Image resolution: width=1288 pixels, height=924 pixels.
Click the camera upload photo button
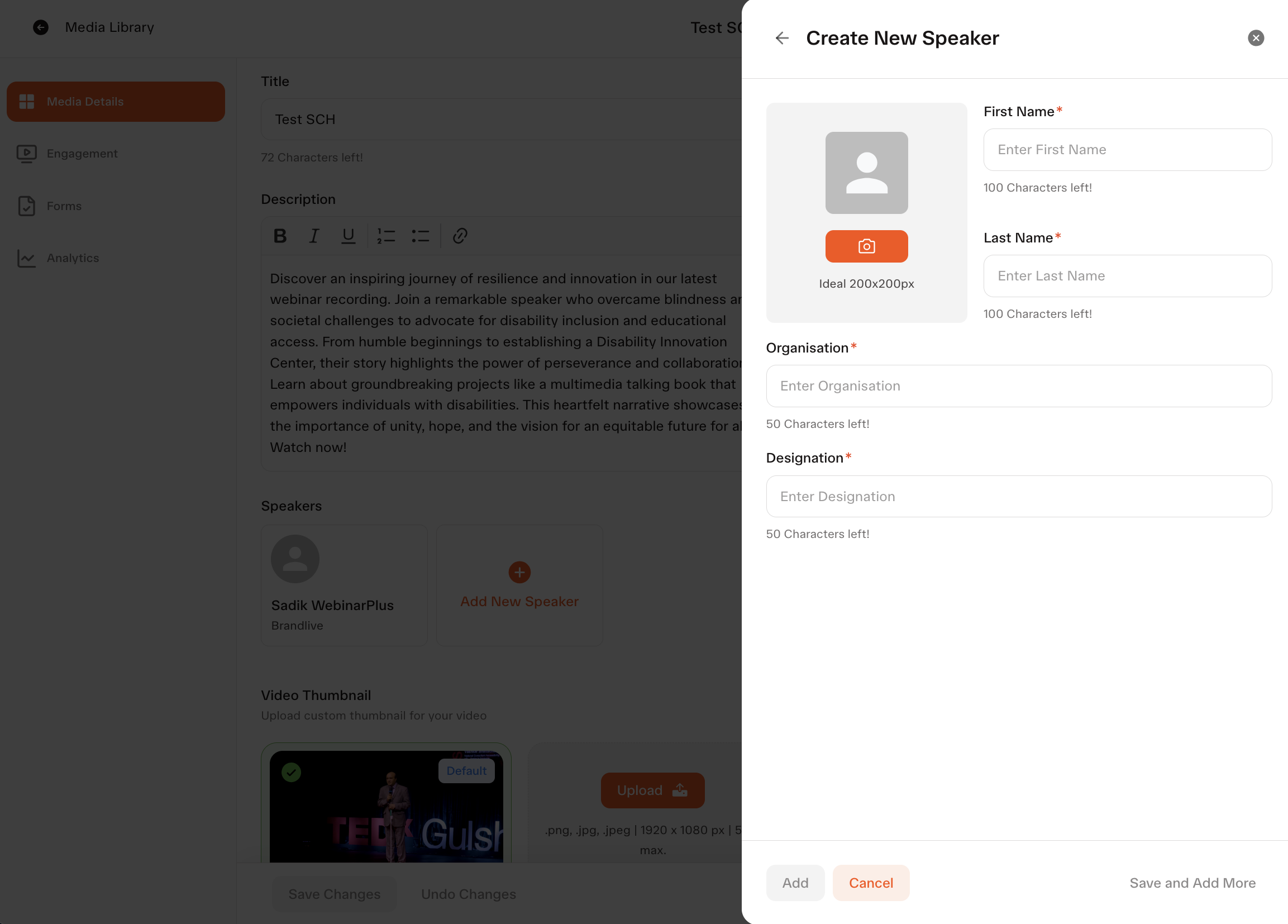click(x=866, y=246)
